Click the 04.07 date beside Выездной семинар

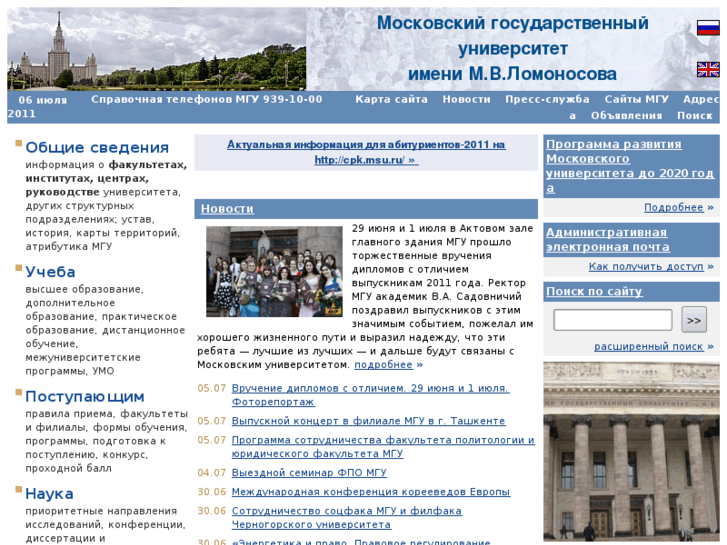[x=211, y=472]
